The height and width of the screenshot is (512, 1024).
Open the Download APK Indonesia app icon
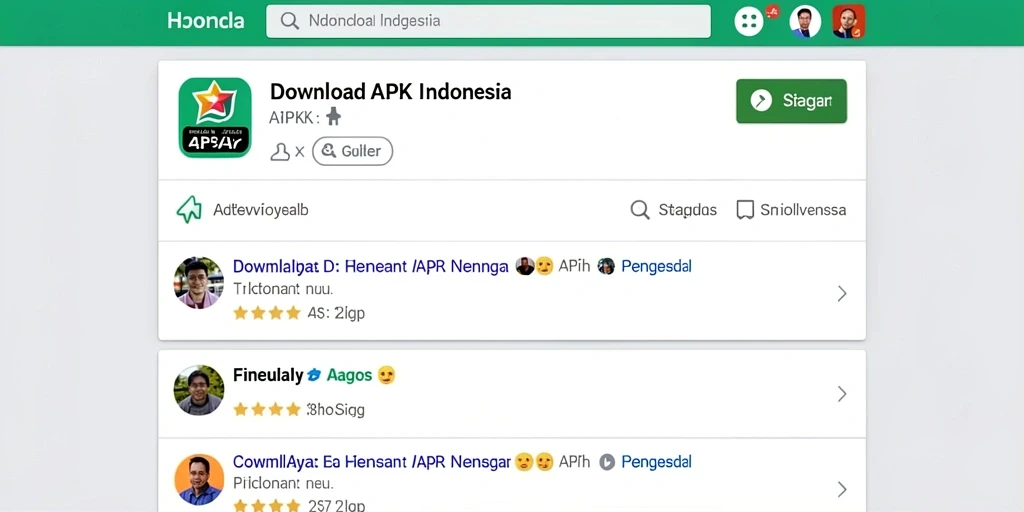(x=215, y=118)
